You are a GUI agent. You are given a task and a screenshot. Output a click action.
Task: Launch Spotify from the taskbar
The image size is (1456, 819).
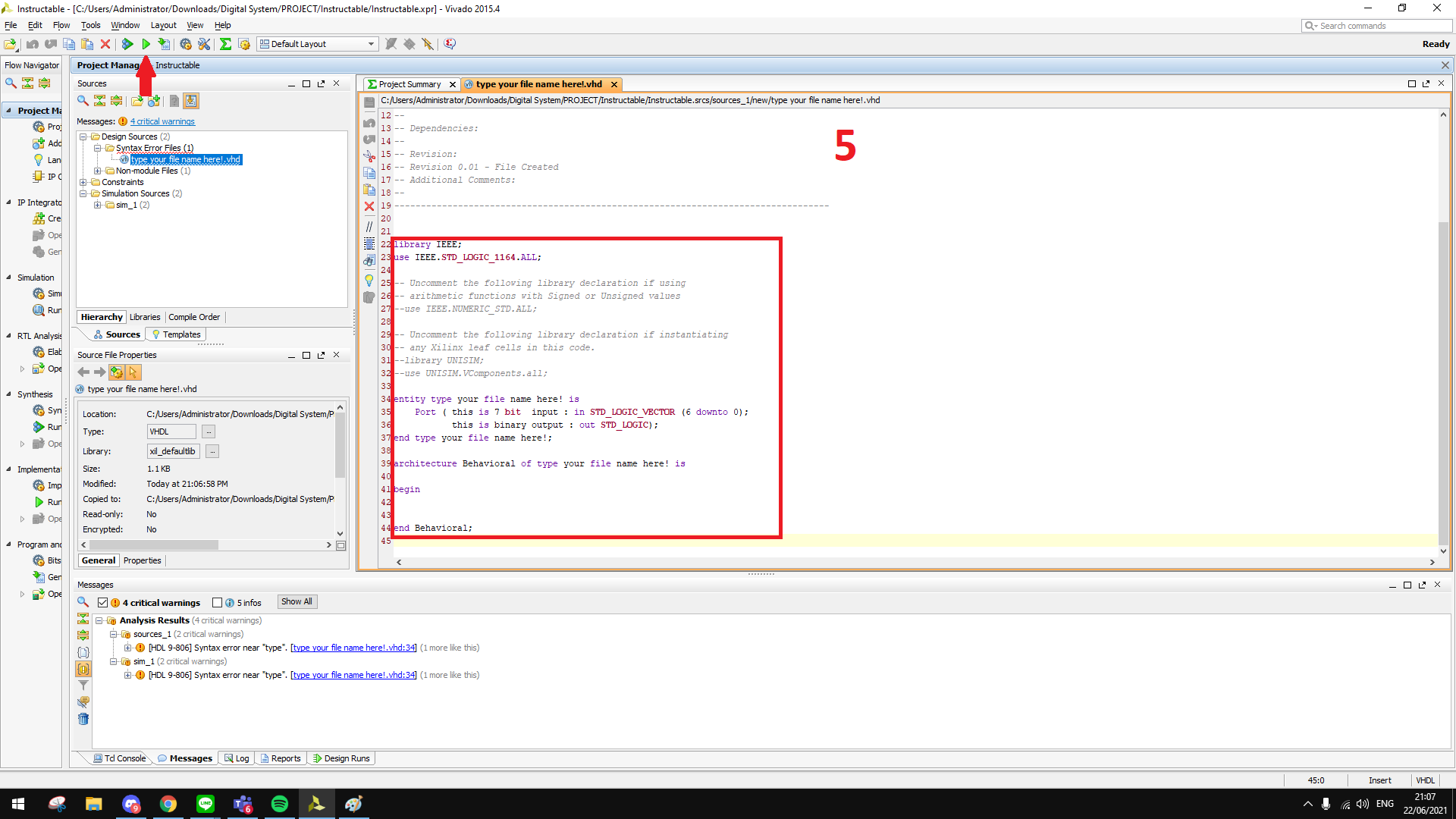click(279, 803)
